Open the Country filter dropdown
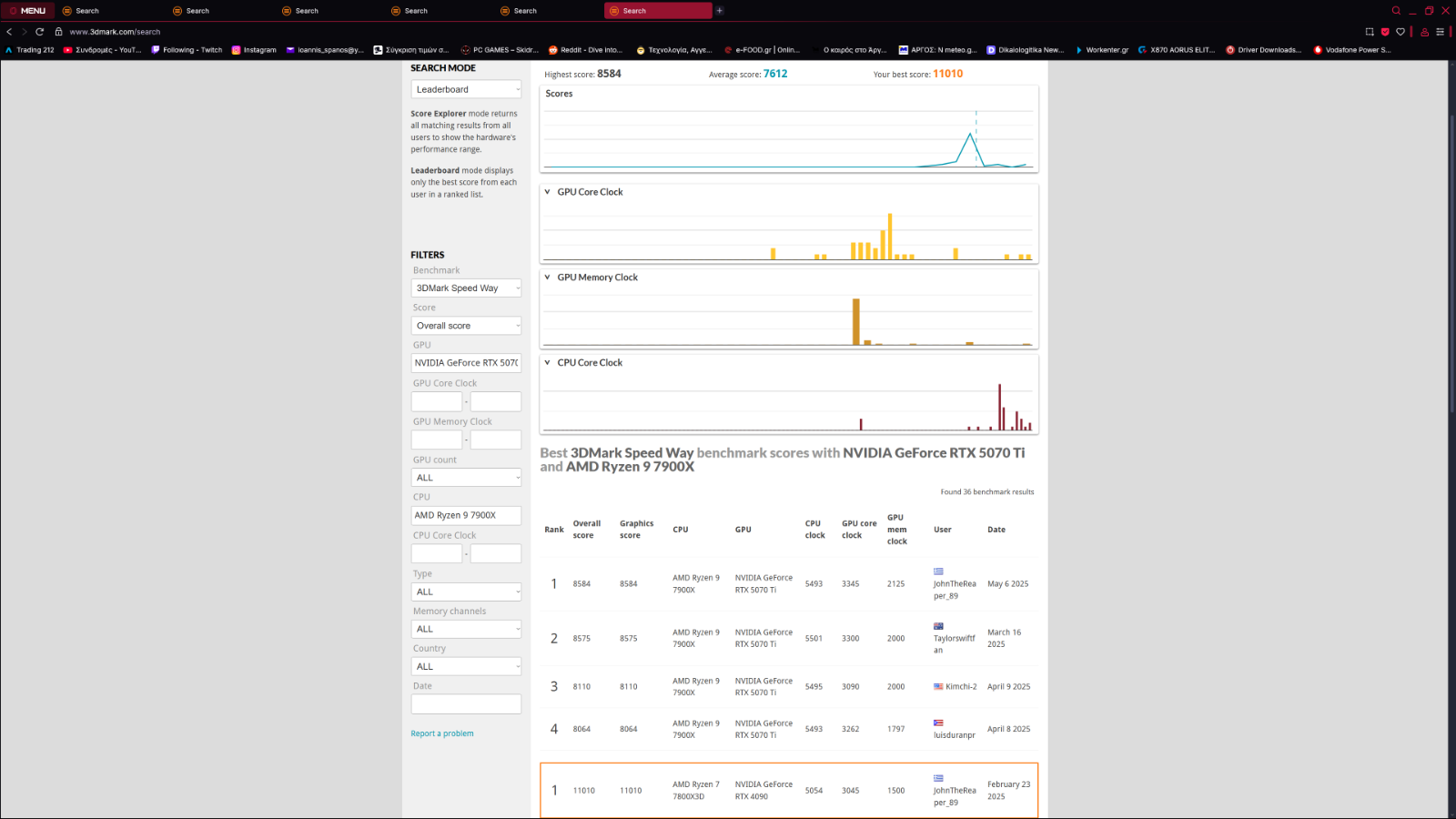The image size is (1456, 819). (466, 667)
